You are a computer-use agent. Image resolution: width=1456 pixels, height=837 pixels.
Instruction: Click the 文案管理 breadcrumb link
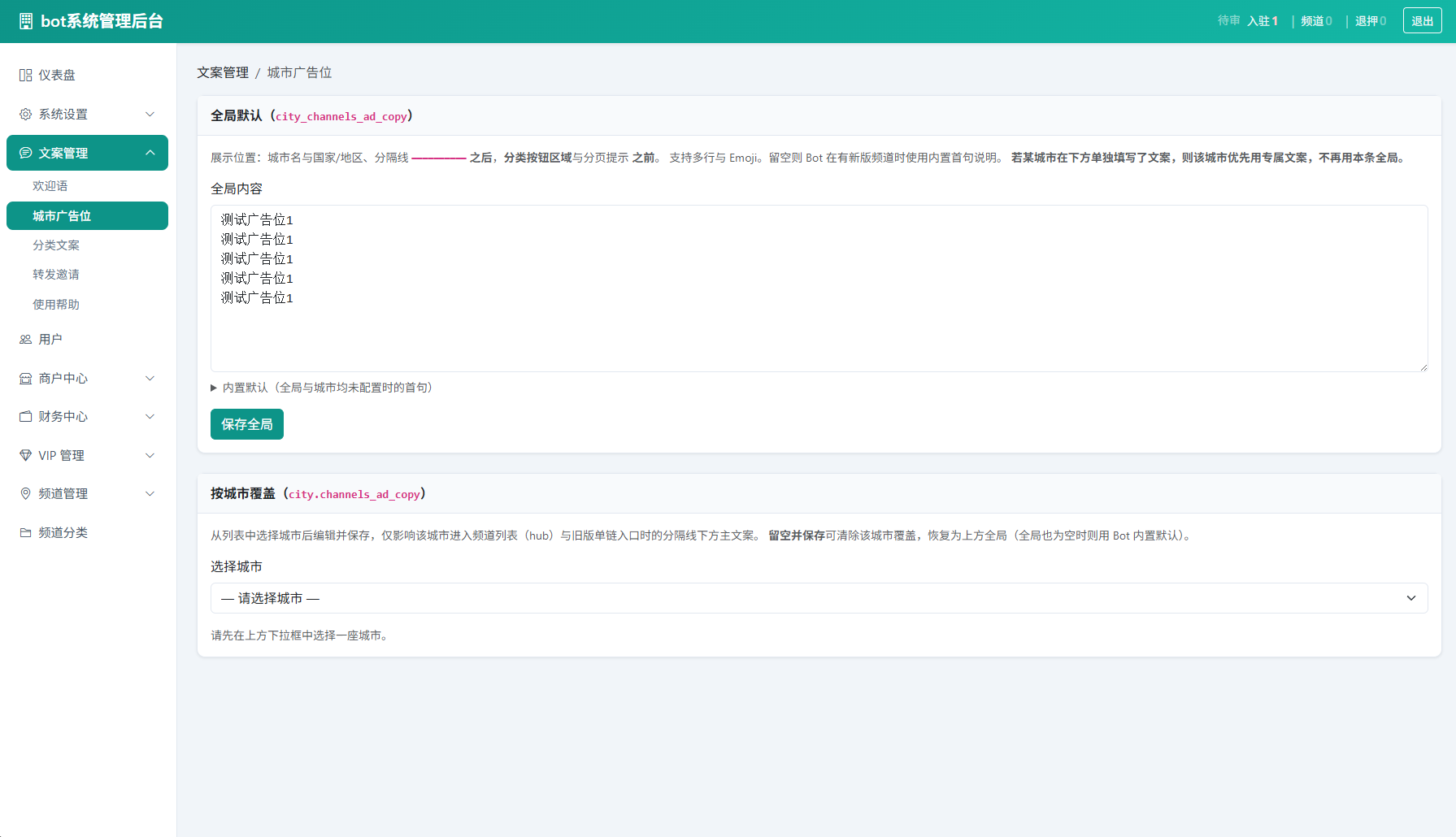tap(223, 72)
